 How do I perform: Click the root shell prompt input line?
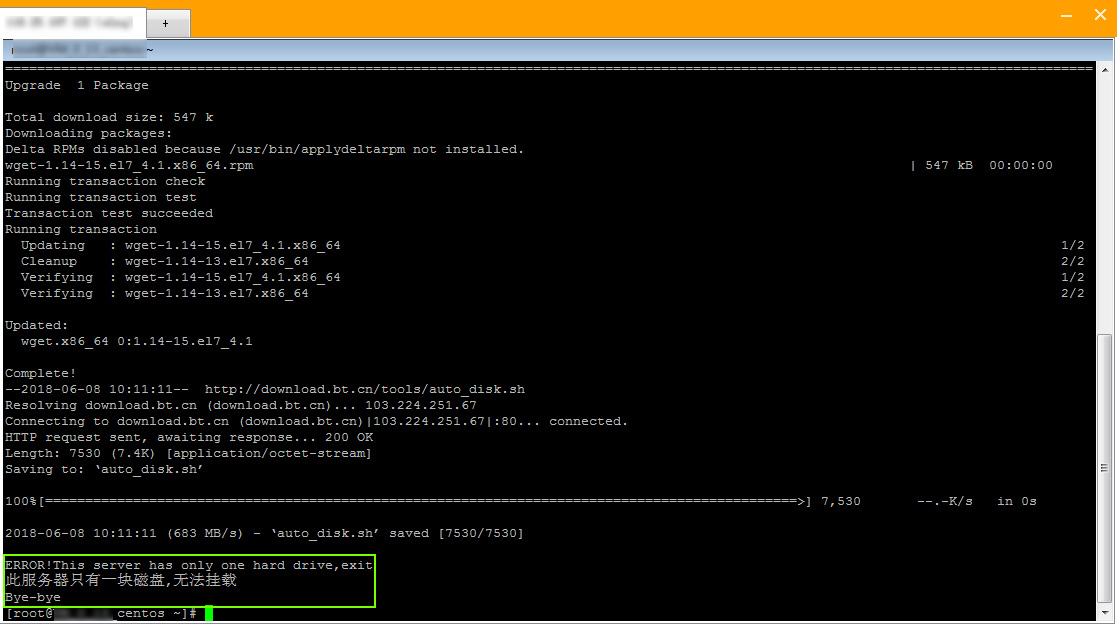pos(109,613)
